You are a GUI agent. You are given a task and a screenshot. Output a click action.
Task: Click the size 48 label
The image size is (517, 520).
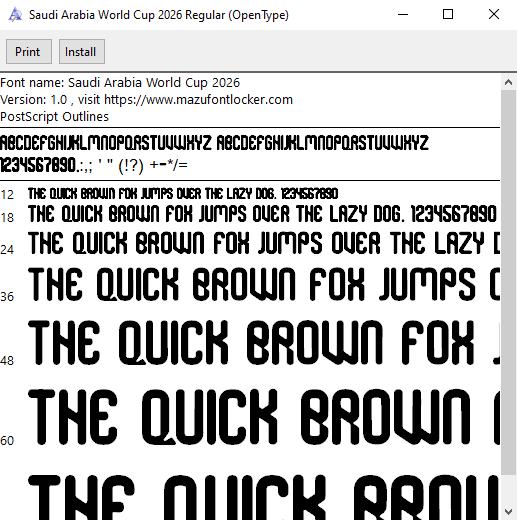click(x=7, y=361)
